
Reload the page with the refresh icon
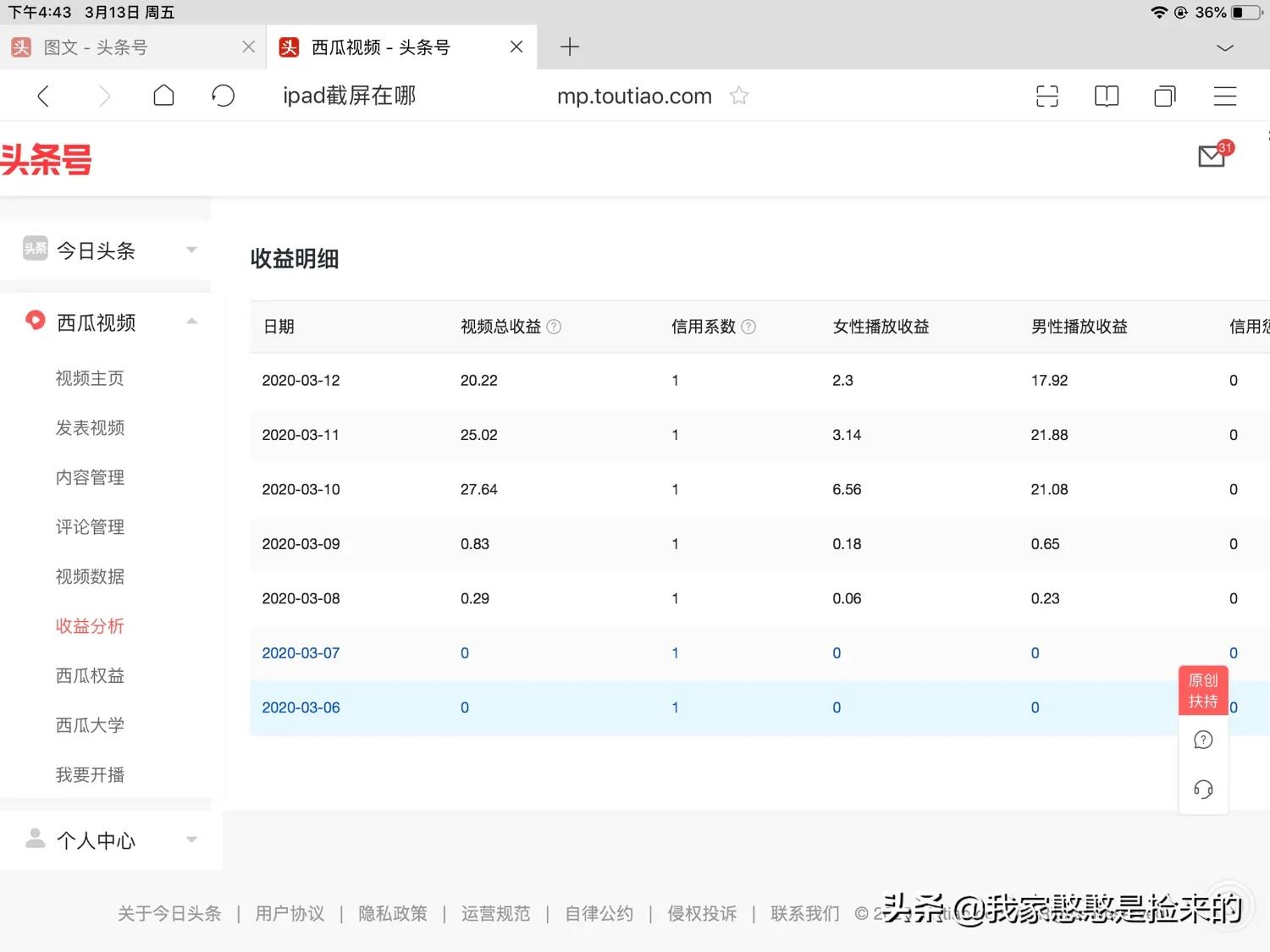[223, 96]
